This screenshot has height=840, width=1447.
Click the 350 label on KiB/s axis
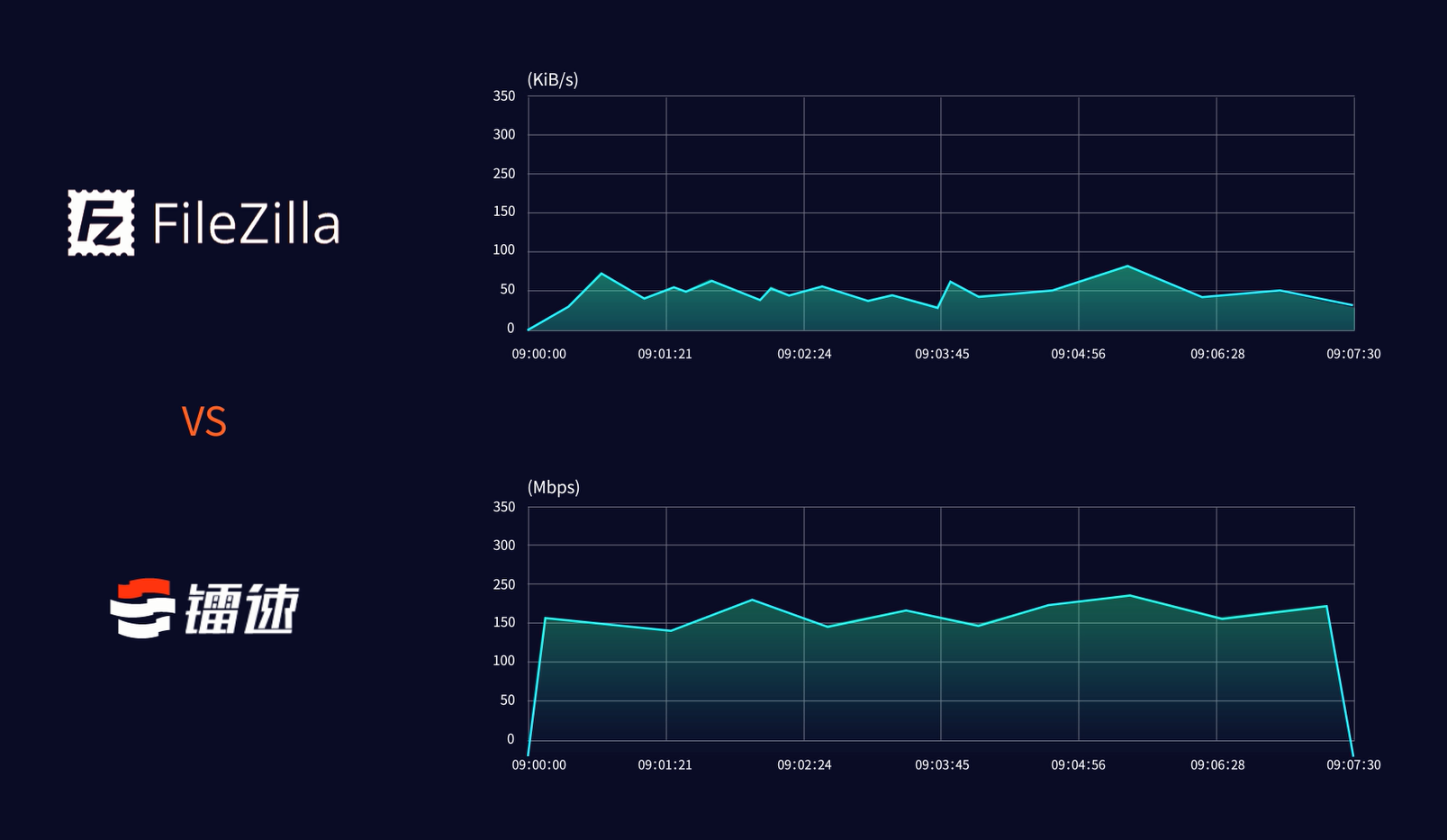click(504, 95)
